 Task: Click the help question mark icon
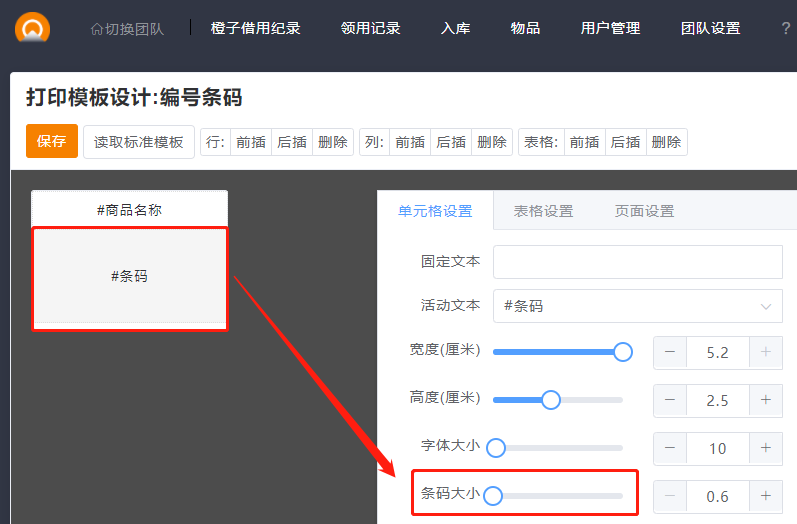tap(785, 29)
